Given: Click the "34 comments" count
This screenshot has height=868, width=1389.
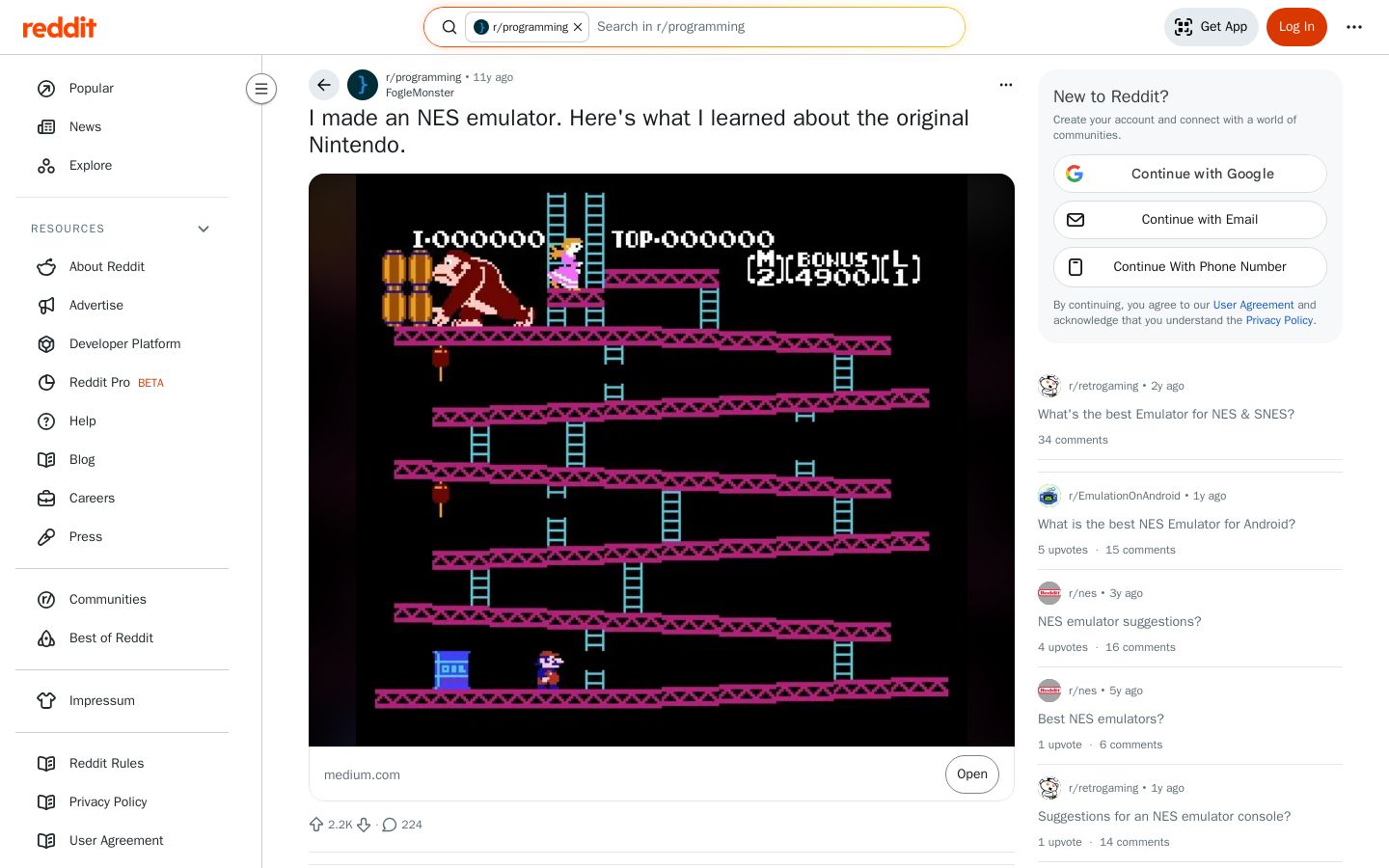Looking at the screenshot, I should (1073, 440).
